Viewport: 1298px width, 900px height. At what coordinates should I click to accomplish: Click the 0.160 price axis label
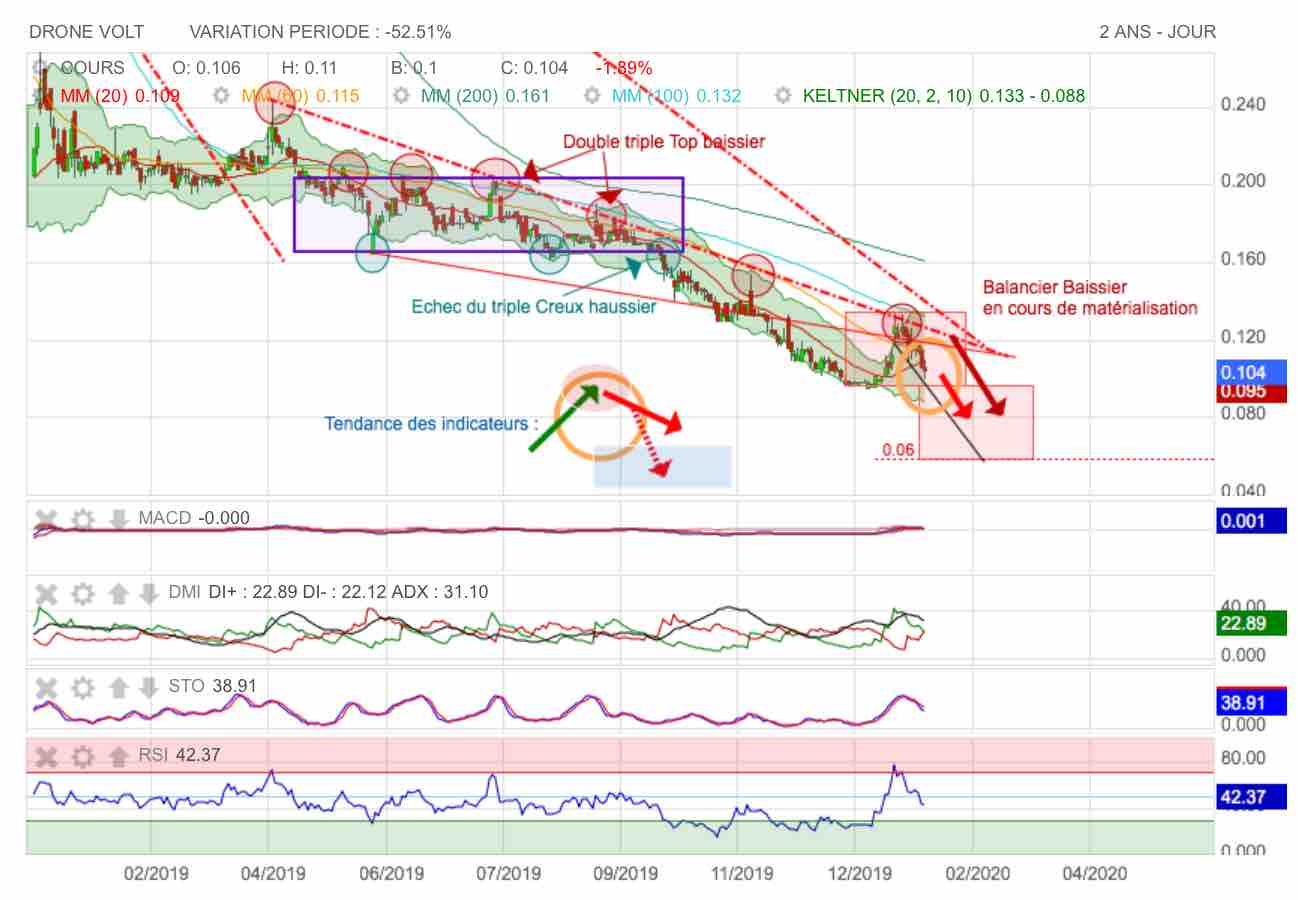point(1243,259)
